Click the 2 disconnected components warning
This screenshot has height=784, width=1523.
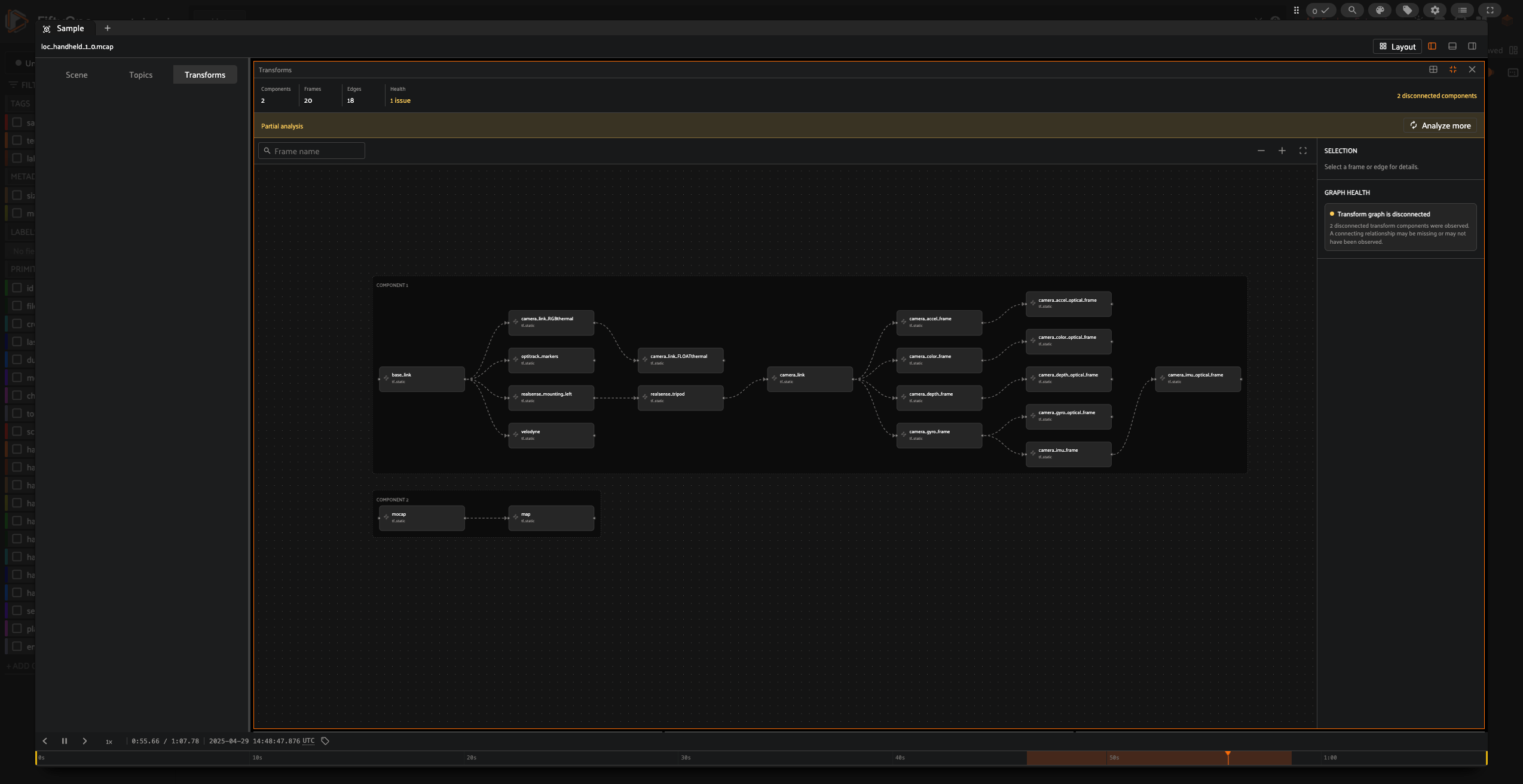[1436, 96]
